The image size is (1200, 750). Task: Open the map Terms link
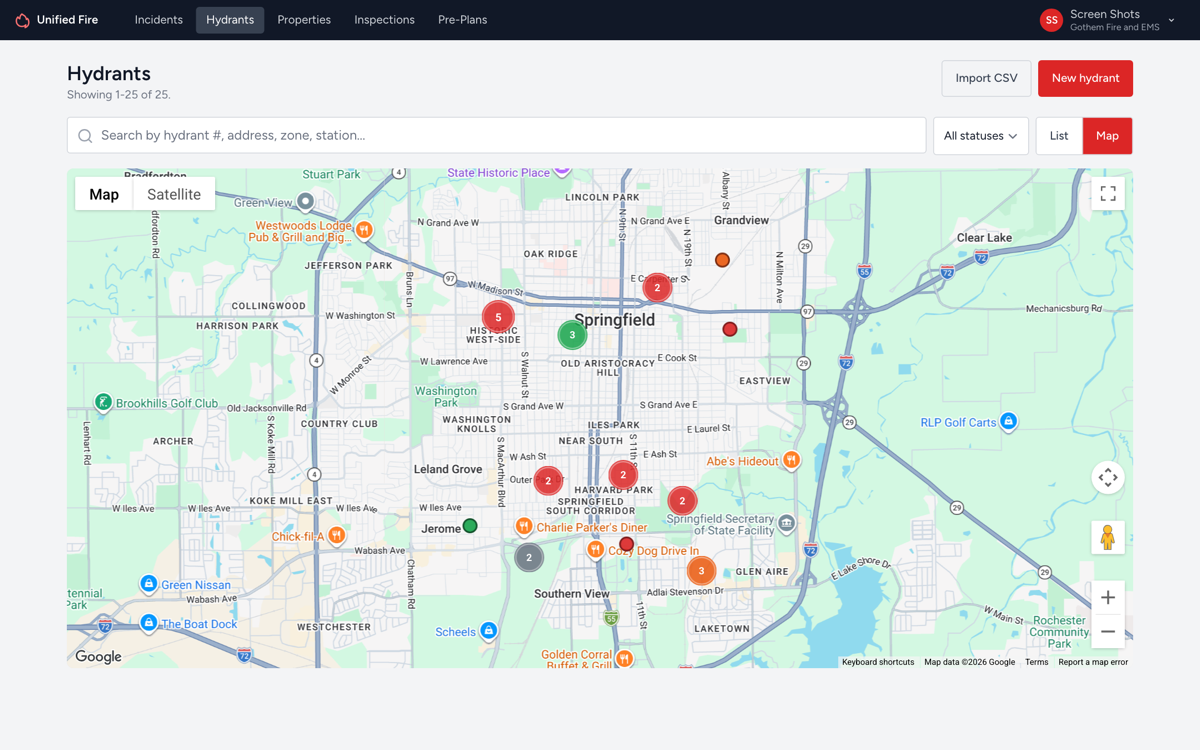point(1036,662)
